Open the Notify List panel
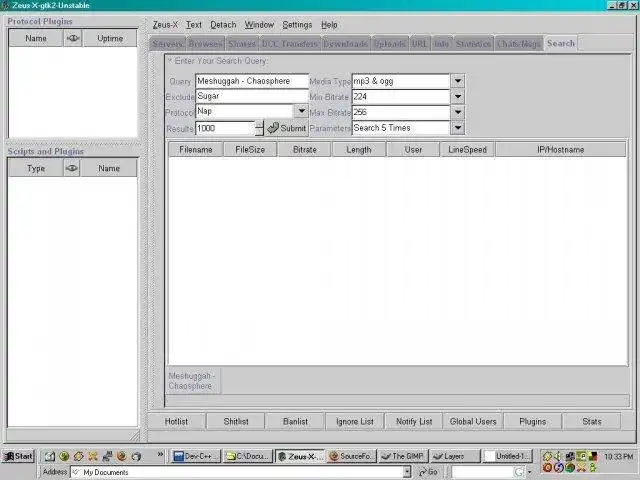Viewport: 640px width, 480px height. (x=414, y=421)
